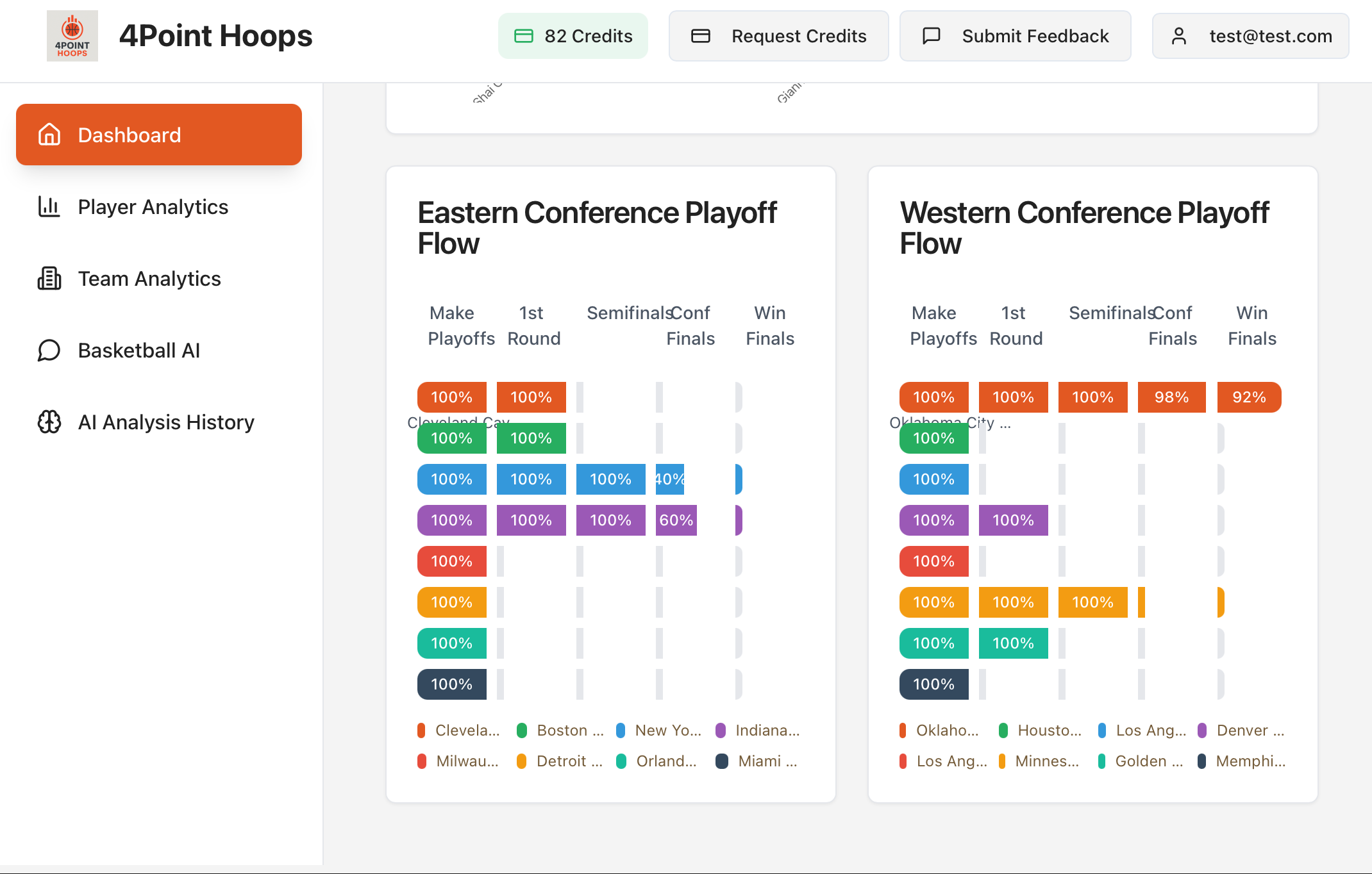This screenshot has height=874, width=1372.
Task: Click the speech bubble icon in Submit Feedback
Action: (931, 36)
